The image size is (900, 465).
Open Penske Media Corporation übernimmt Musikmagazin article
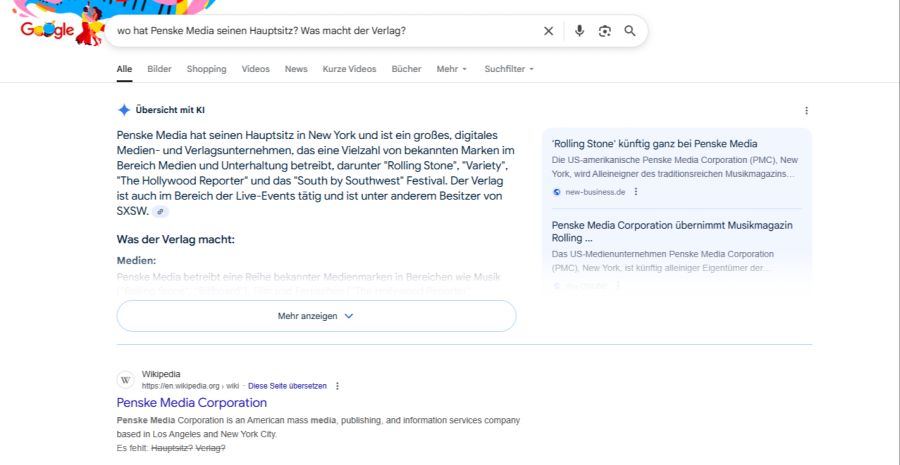click(672, 231)
